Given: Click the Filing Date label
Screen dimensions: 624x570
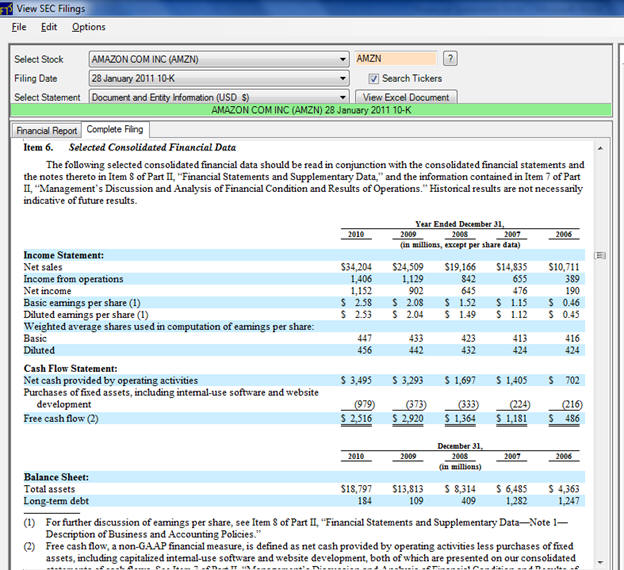Looking at the screenshot, I should coord(35,78).
